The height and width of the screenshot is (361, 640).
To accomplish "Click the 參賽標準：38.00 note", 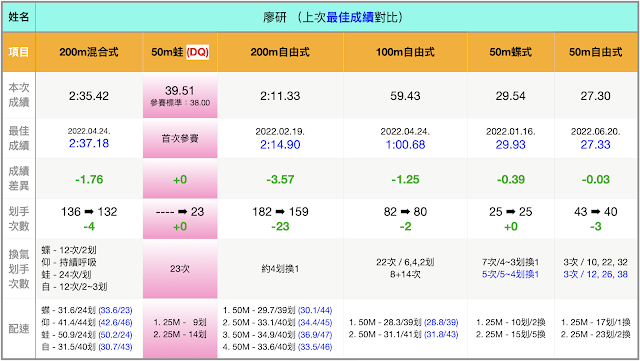I will point(180,103).
